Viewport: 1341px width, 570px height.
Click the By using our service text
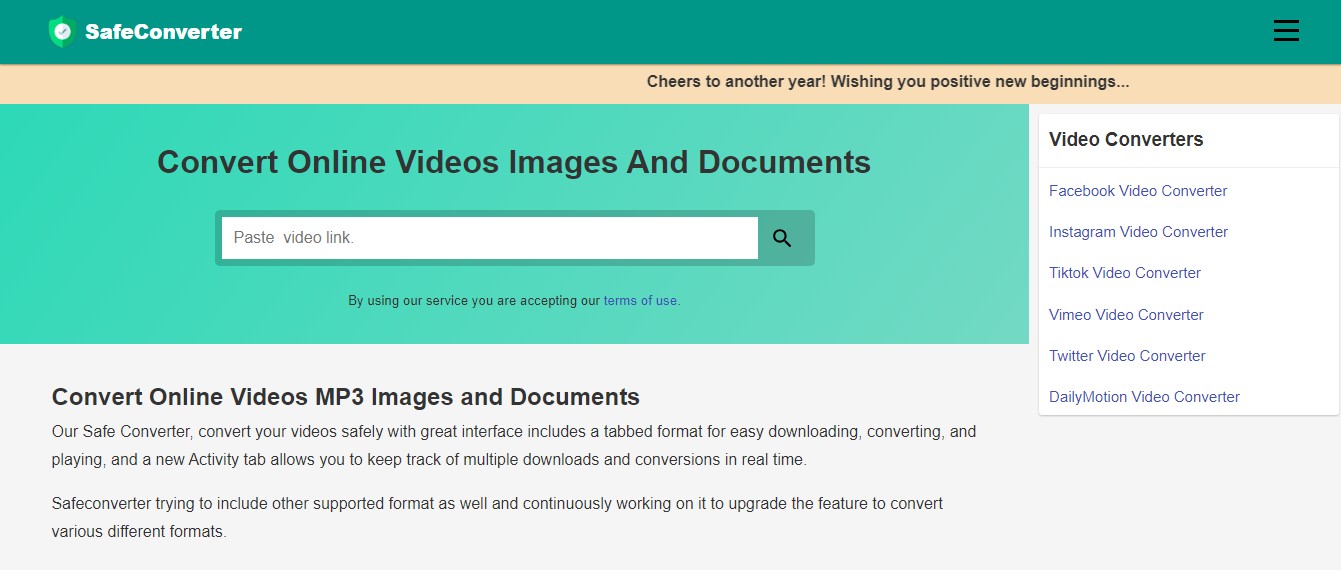(x=474, y=300)
